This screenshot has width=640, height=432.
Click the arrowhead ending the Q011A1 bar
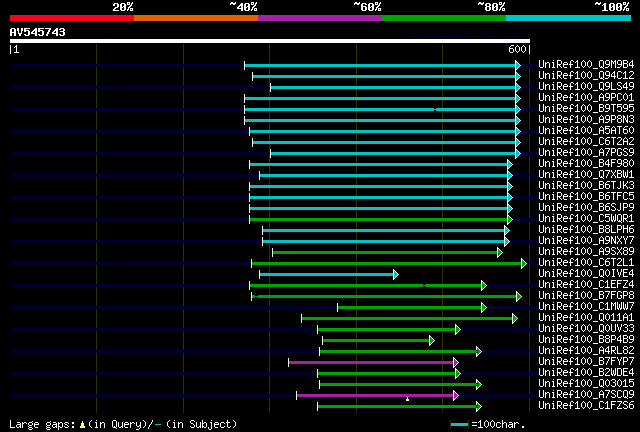[x=515, y=318]
